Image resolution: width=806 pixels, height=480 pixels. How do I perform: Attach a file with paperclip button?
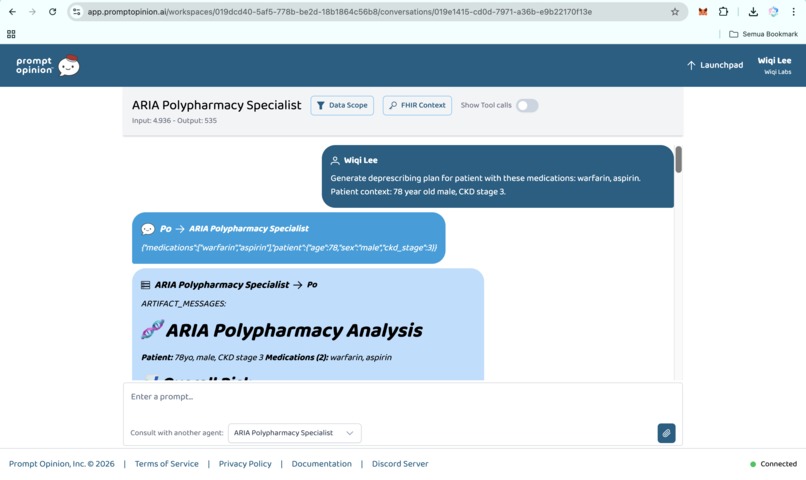[666, 433]
